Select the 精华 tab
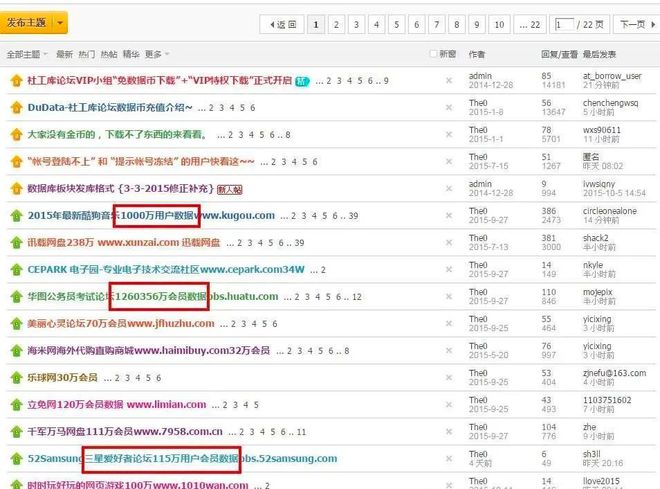This screenshot has width=660, height=489. [x=131, y=54]
